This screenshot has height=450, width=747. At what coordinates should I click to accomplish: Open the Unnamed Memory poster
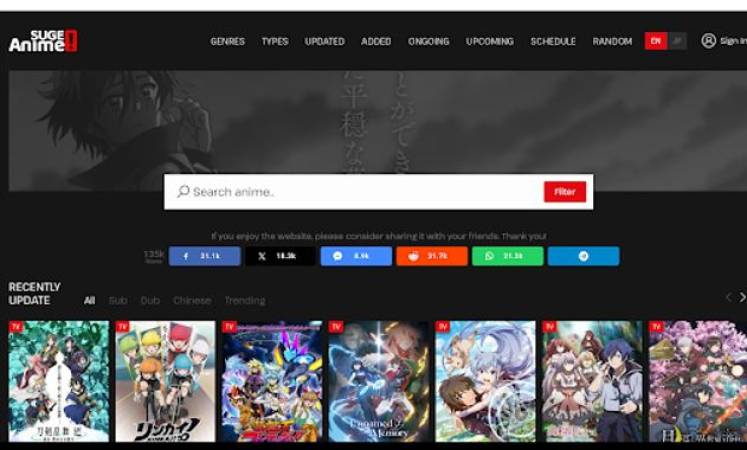[x=379, y=381]
